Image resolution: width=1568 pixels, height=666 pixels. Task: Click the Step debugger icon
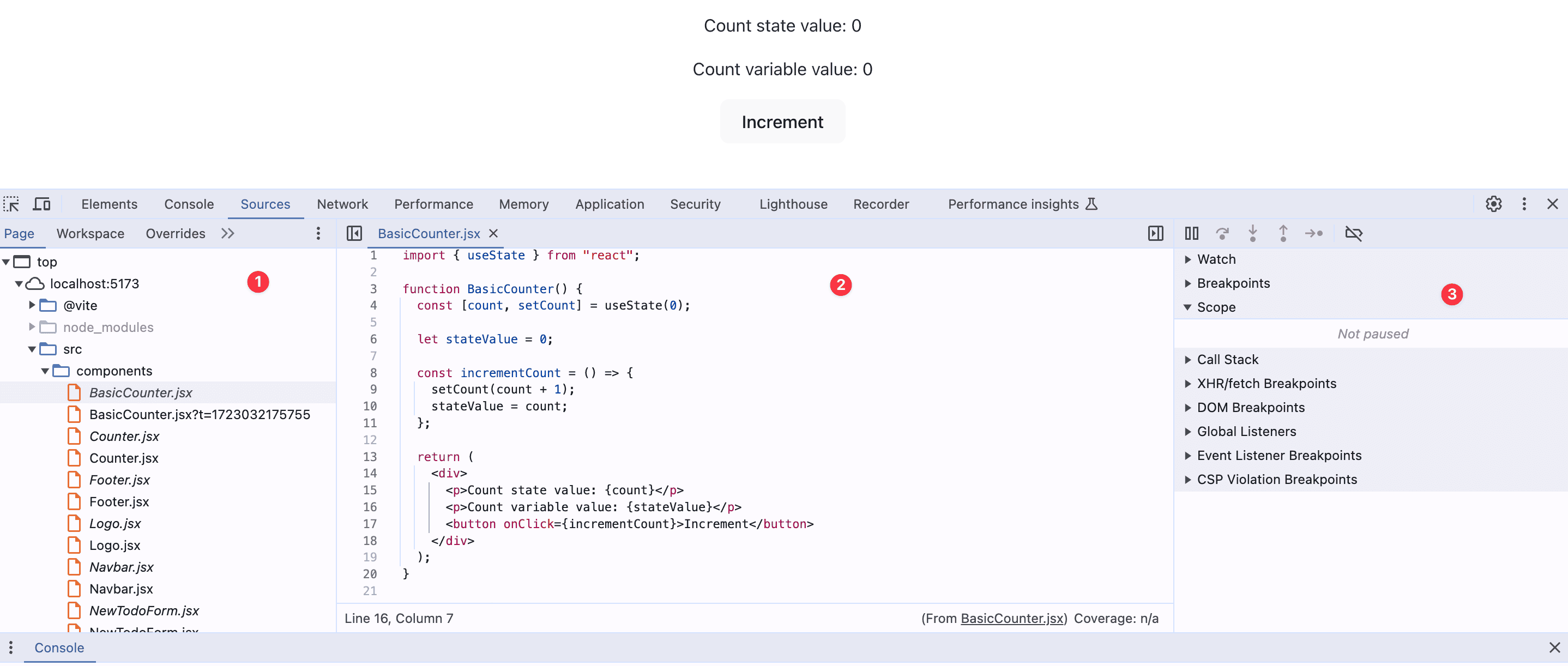(1313, 234)
